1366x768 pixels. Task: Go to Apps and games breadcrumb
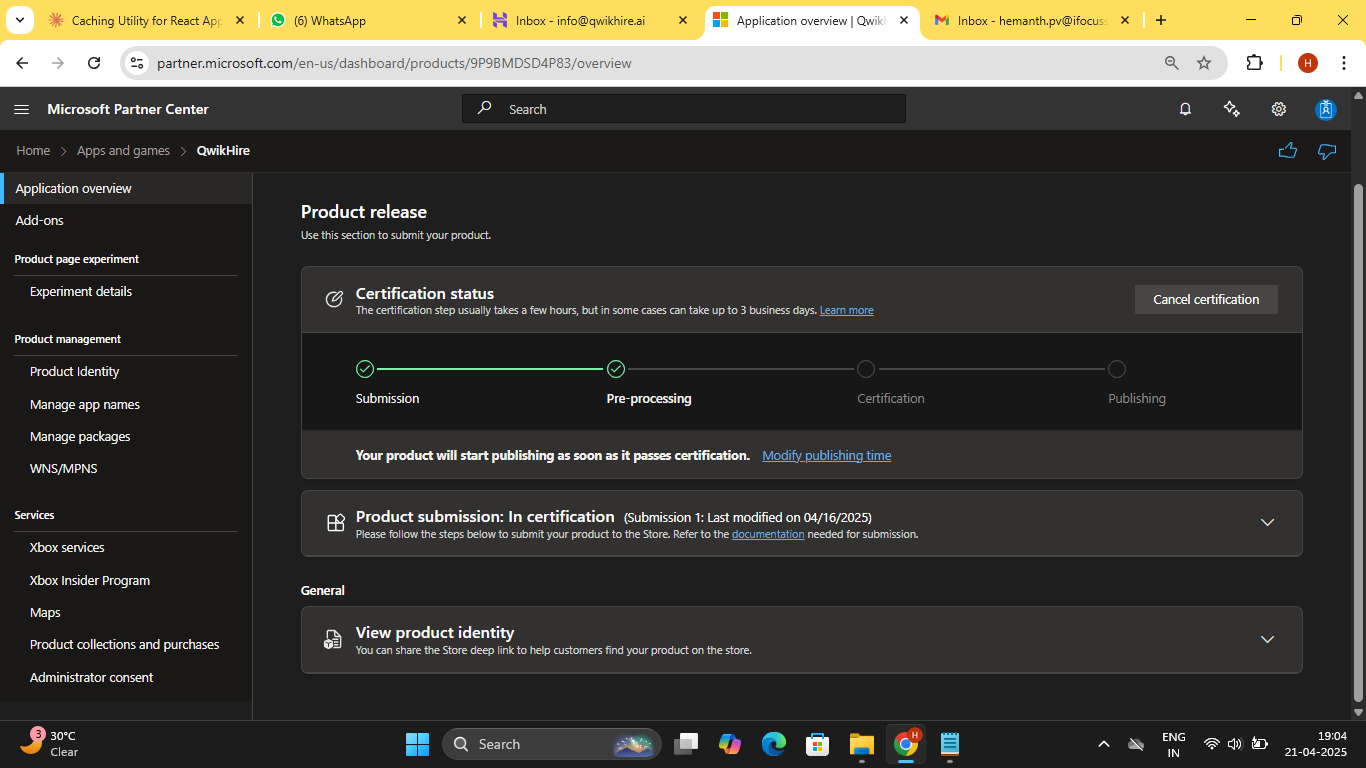click(123, 151)
